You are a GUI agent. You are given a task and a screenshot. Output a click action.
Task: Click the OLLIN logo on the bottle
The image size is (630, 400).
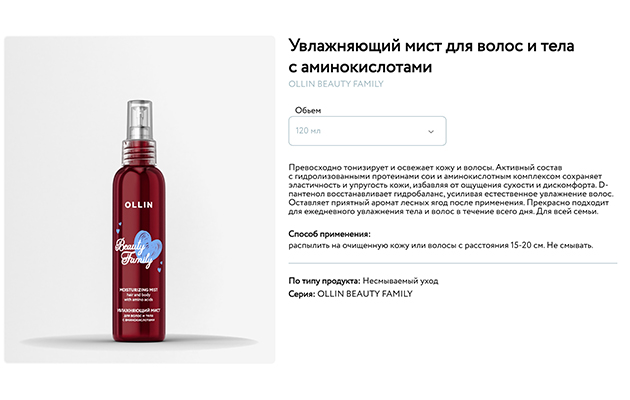point(139,205)
